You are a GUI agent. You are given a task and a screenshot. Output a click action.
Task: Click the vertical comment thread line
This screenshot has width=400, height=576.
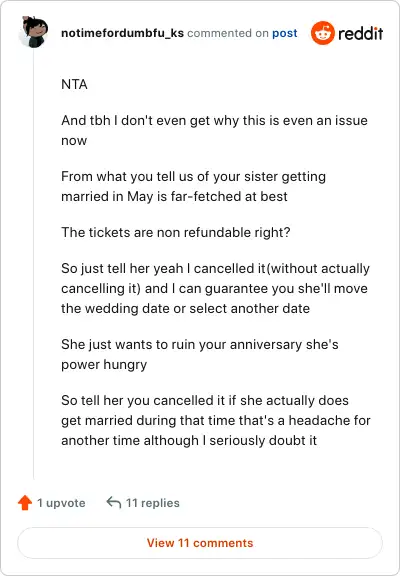tap(34, 264)
